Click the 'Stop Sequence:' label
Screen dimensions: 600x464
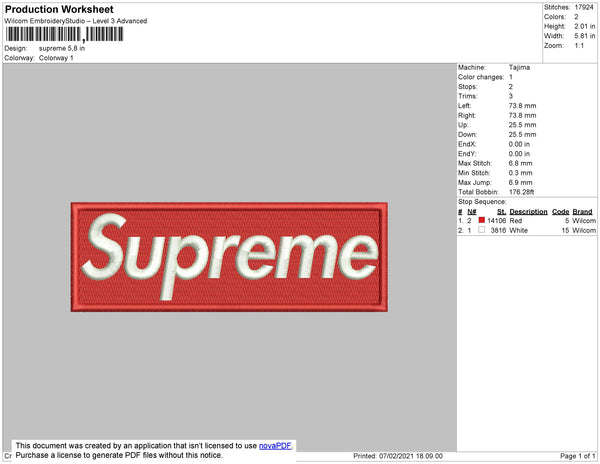(x=482, y=202)
